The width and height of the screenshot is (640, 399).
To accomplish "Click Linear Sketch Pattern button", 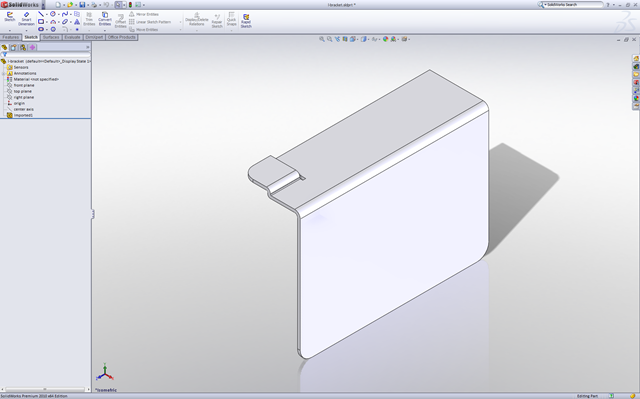I will pos(150,22).
